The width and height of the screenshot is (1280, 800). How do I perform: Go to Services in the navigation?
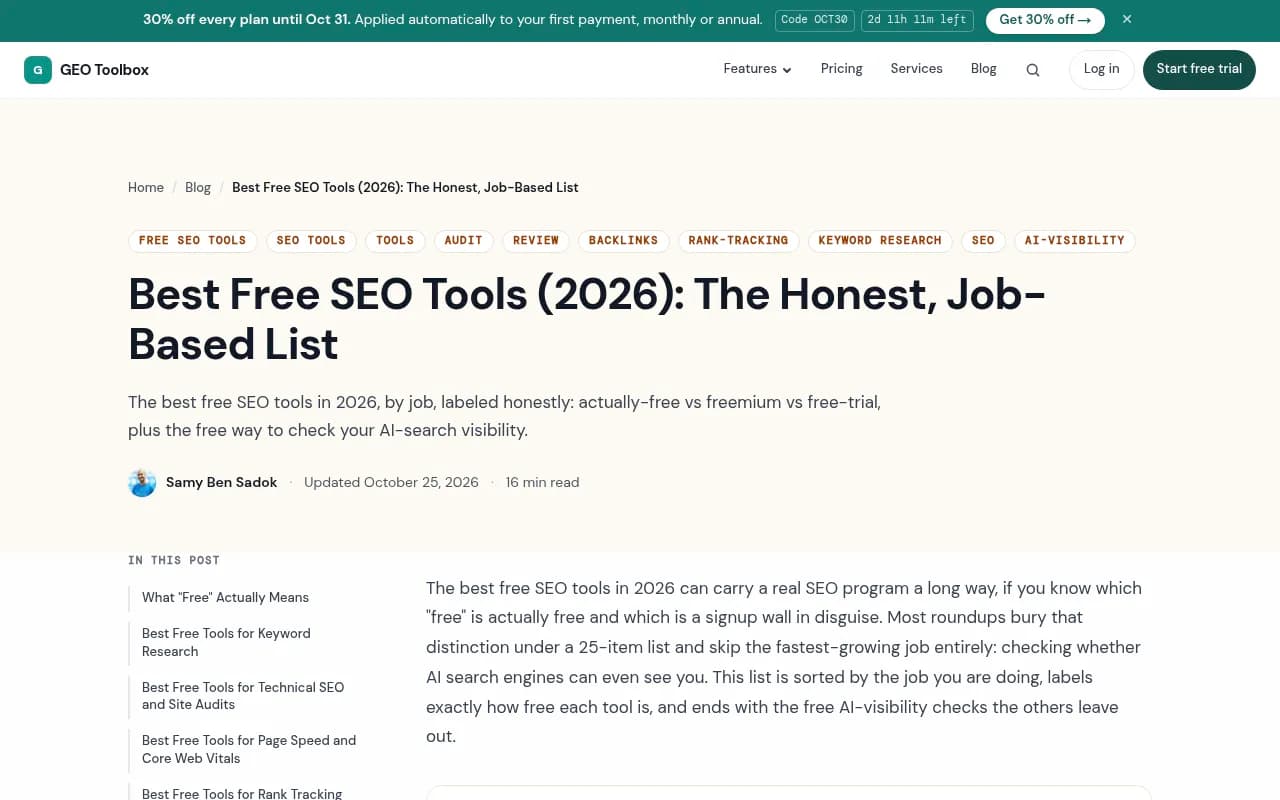click(916, 69)
